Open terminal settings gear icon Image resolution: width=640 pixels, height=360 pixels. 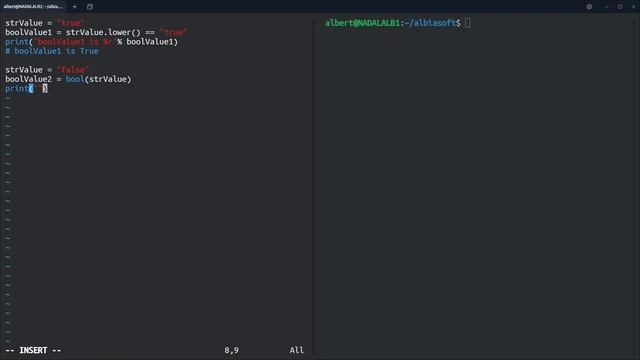589,7
